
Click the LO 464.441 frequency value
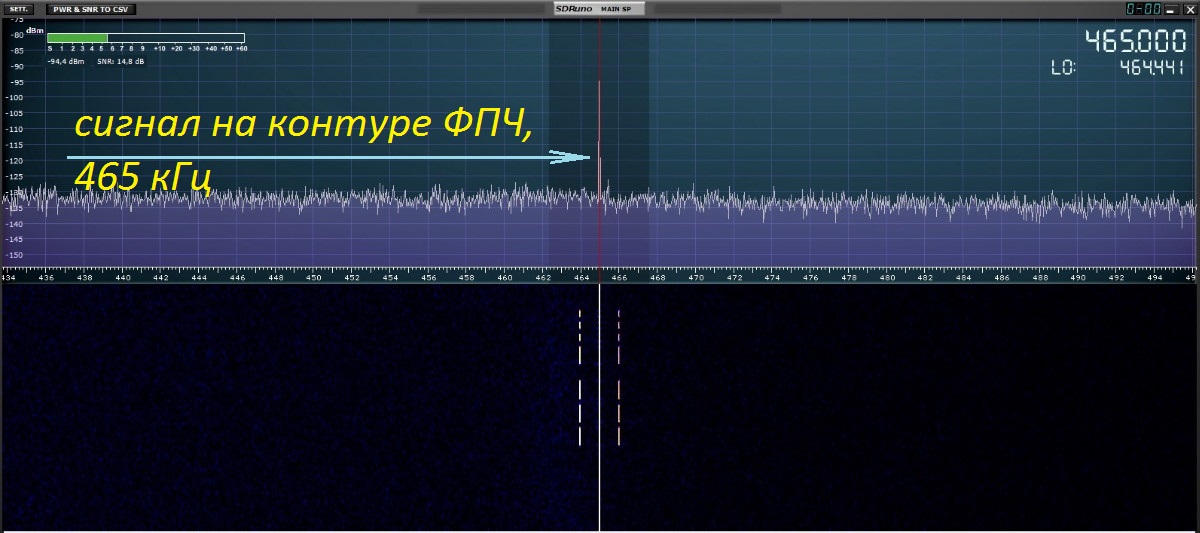coord(1152,68)
